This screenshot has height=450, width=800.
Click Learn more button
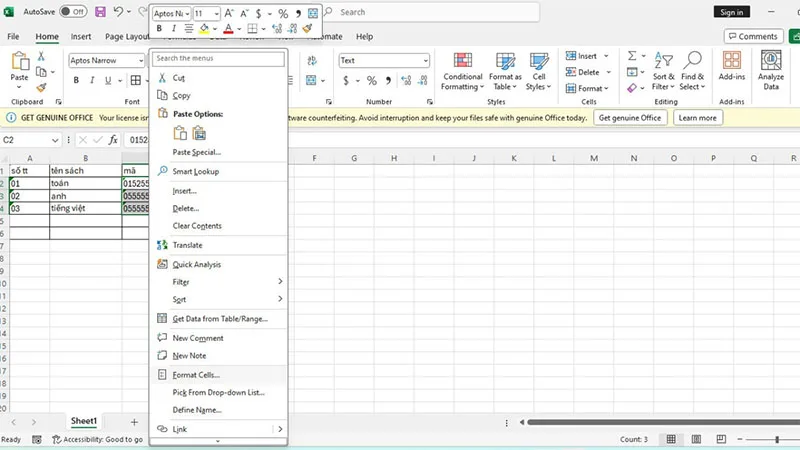pos(697,118)
